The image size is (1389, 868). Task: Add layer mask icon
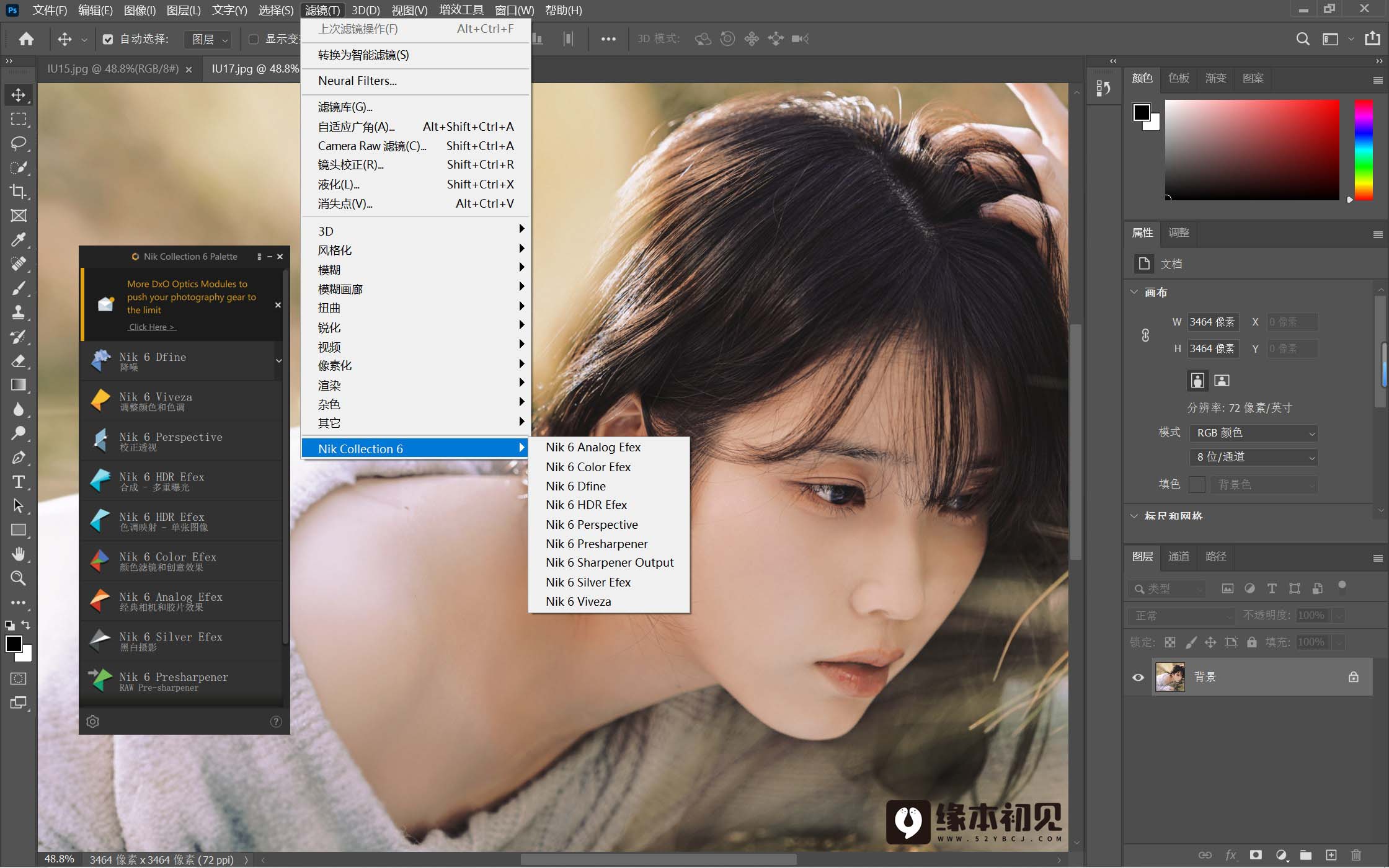pos(1256,855)
